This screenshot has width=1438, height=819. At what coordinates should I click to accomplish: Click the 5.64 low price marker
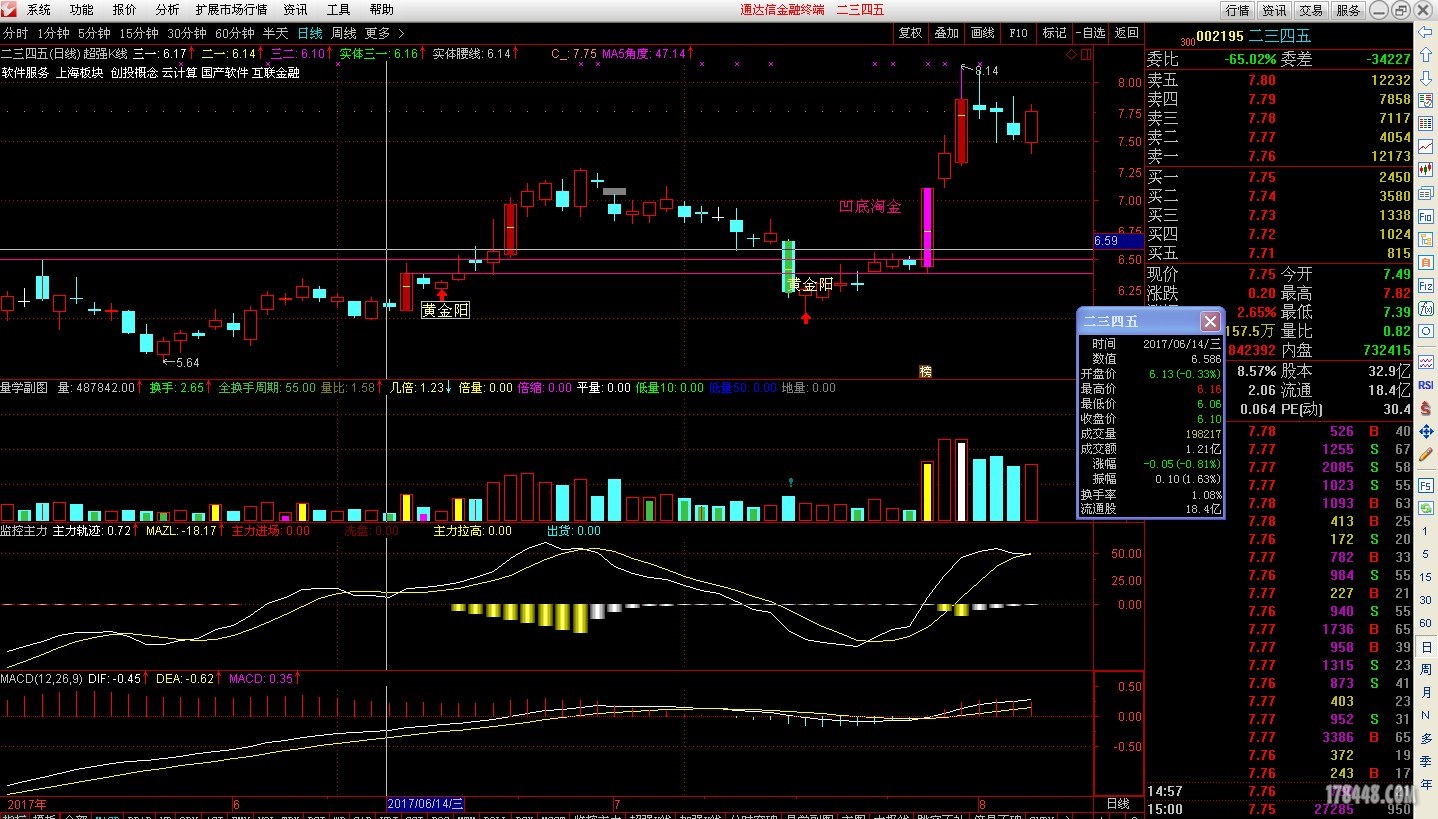point(187,363)
